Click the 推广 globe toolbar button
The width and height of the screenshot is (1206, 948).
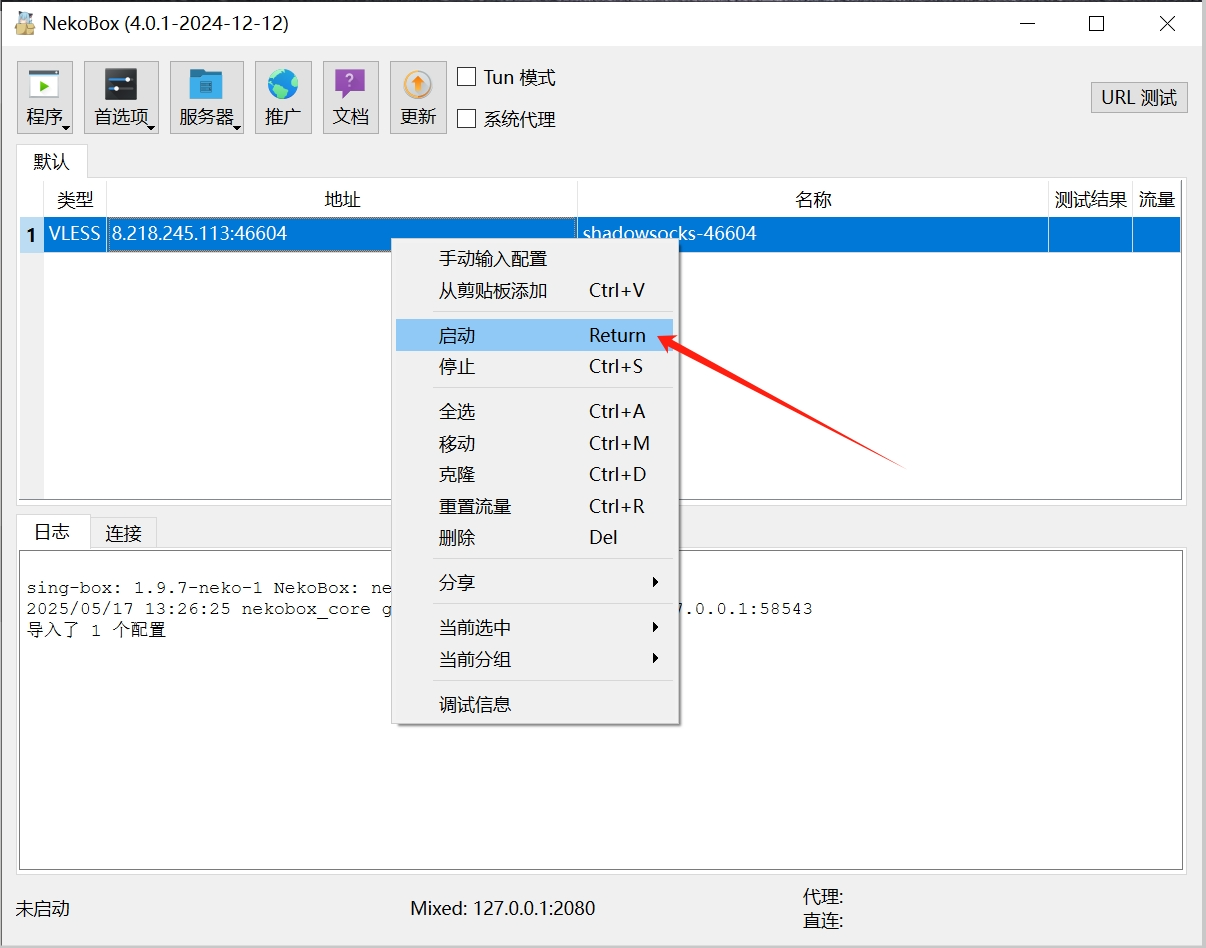[283, 97]
